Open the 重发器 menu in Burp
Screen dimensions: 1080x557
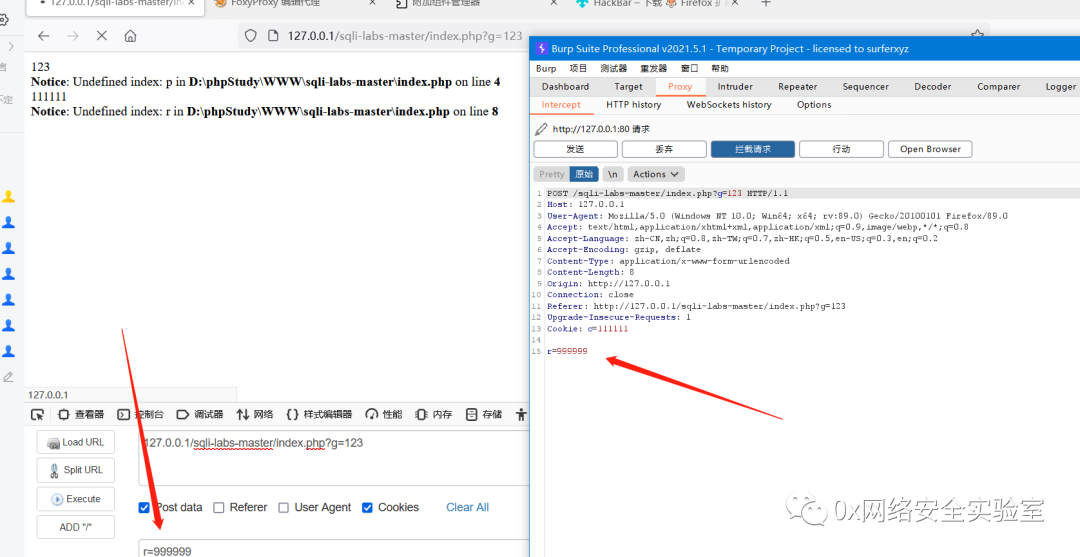(x=654, y=68)
